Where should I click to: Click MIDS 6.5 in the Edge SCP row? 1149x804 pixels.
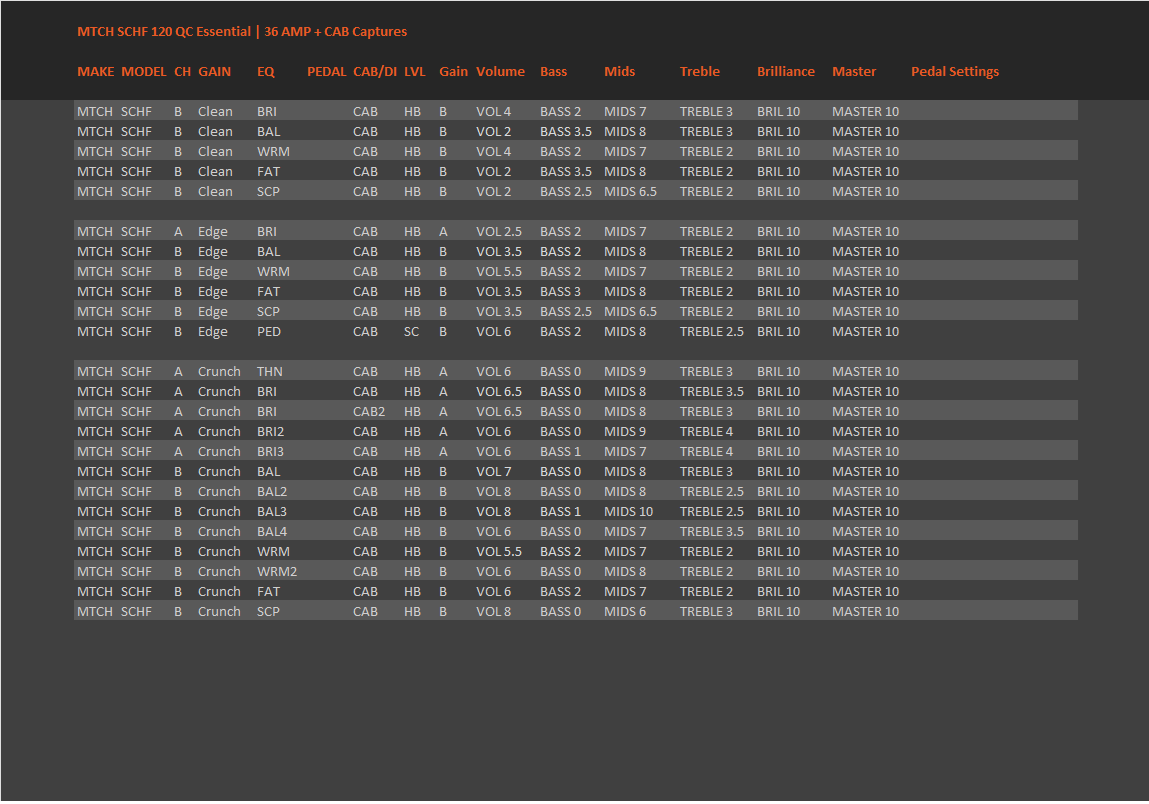pyautogui.click(x=630, y=311)
